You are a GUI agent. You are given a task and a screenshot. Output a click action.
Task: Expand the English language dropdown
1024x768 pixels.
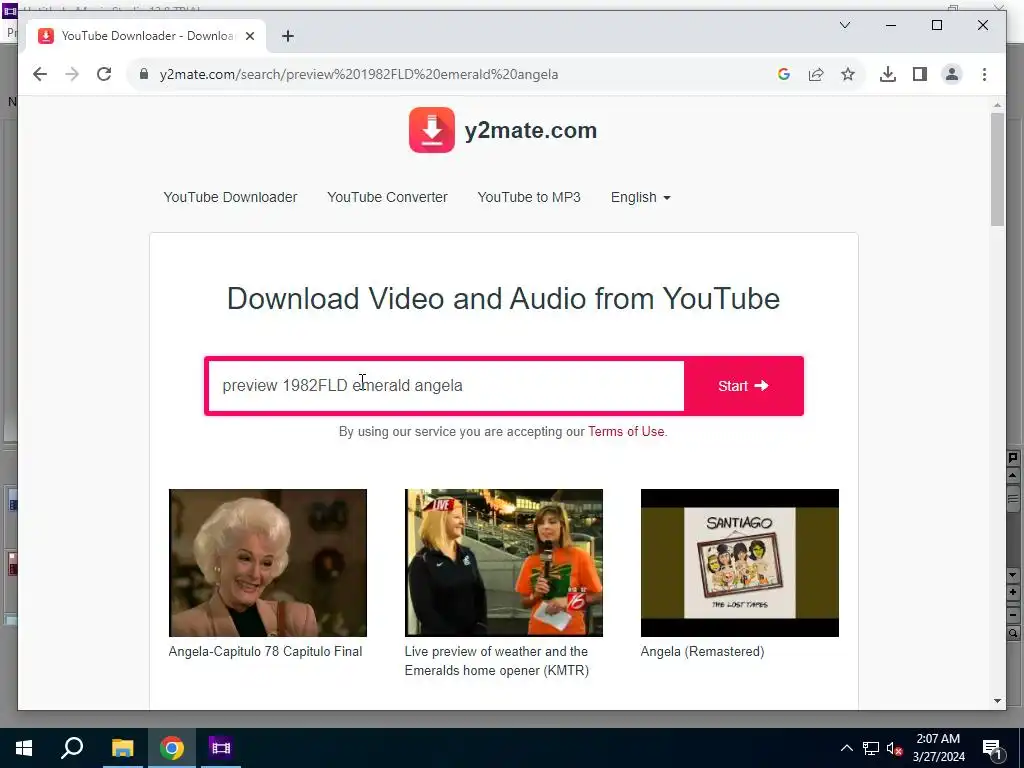[641, 197]
